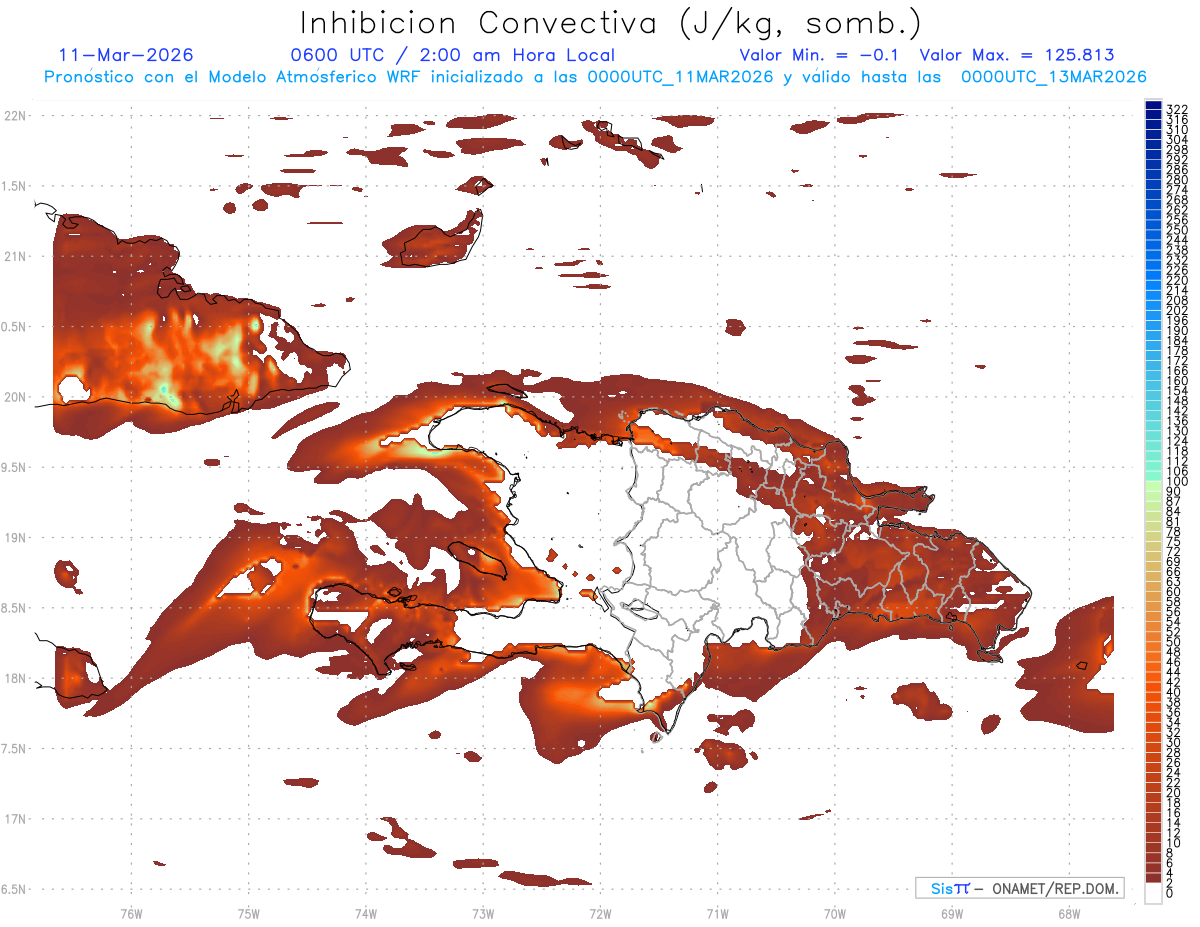The width and height of the screenshot is (1200, 927).
Task: Click the 60 value on the color scale
Action: (x=1174, y=592)
